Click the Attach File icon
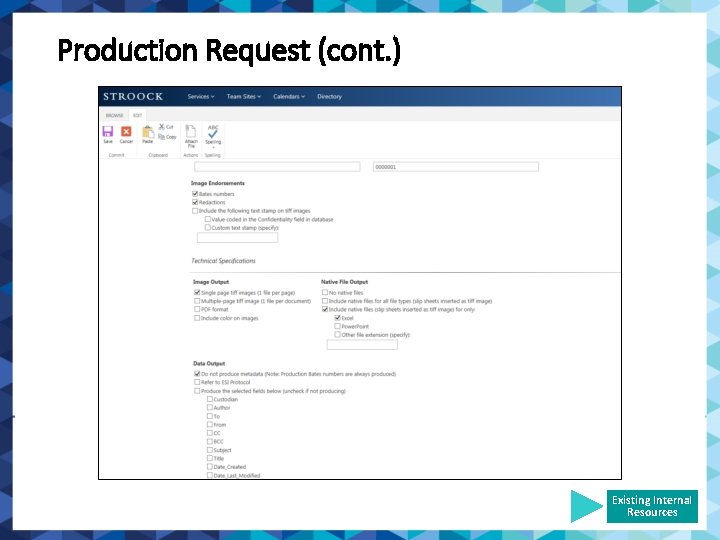Viewport: 720px width, 540px height. 191,131
